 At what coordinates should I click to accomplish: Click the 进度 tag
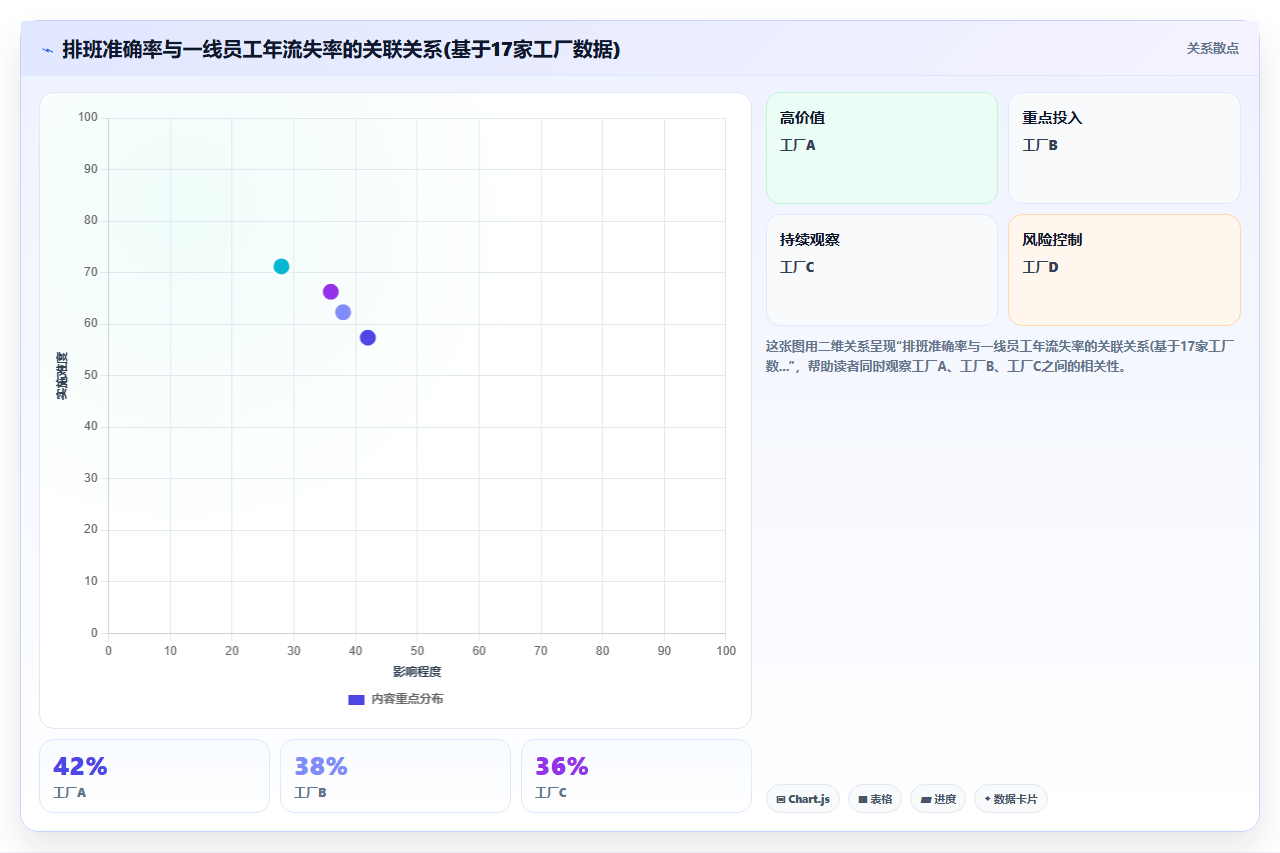click(x=938, y=799)
